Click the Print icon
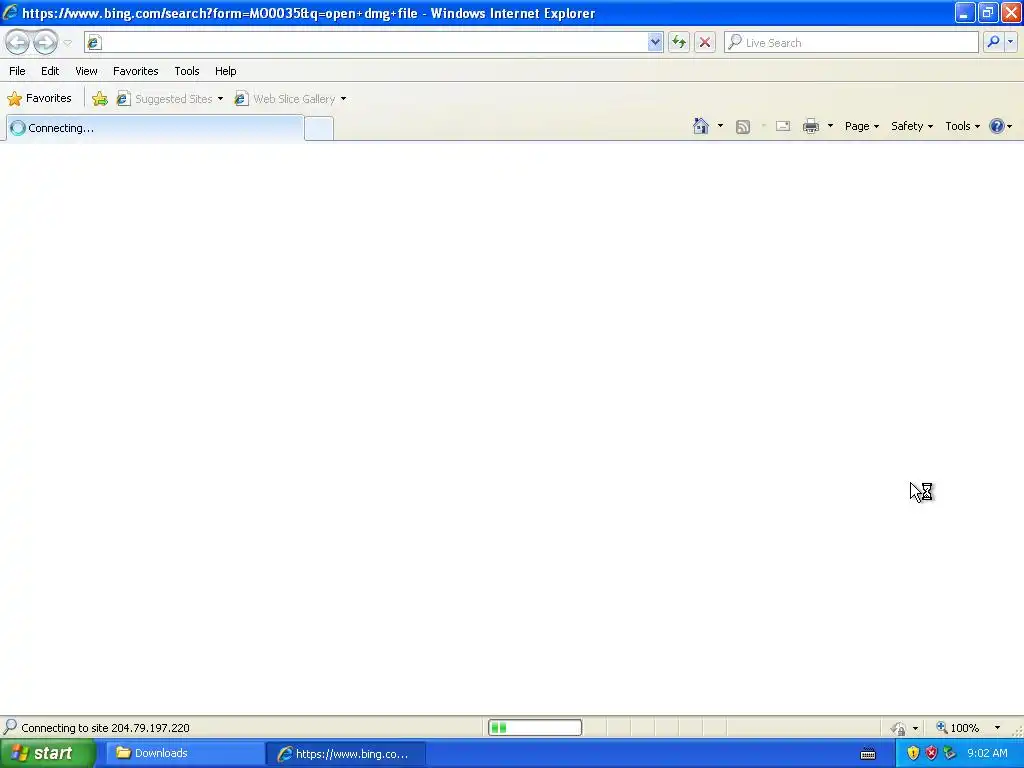This screenshot has width=1024, height=768. click(810, 126)
